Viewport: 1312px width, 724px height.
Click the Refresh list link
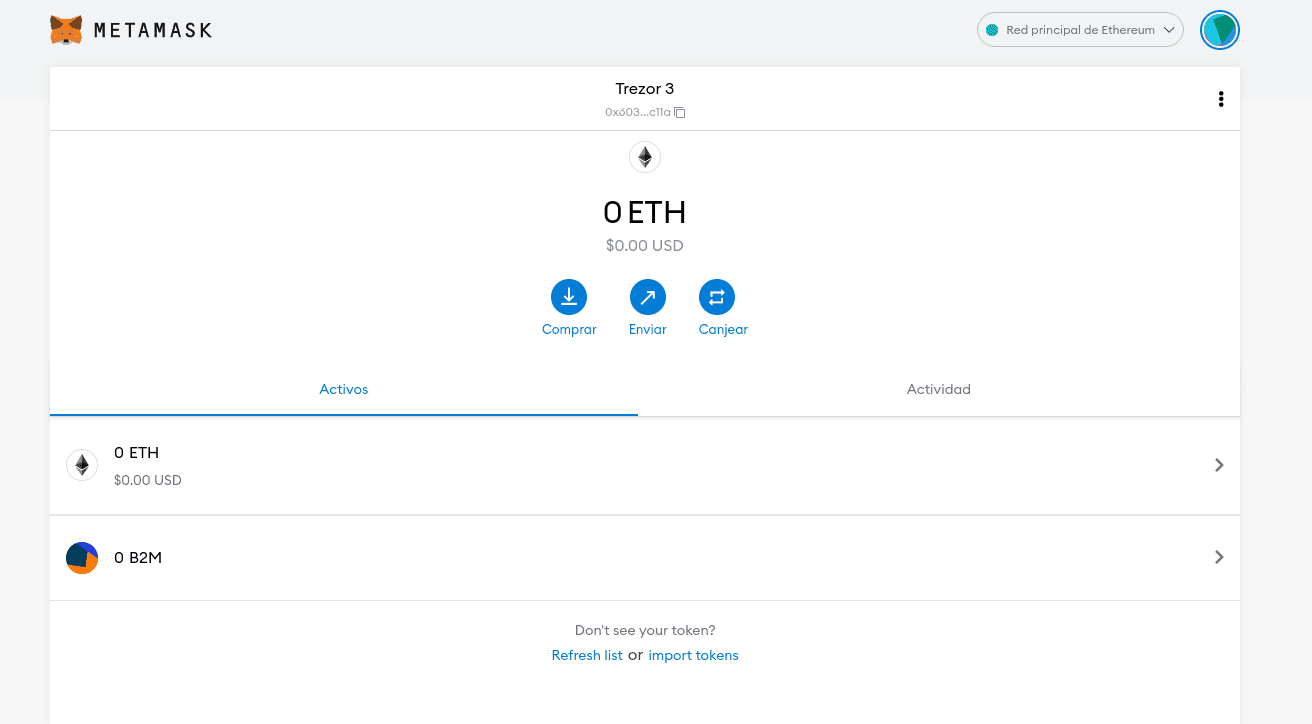coord(587,655)
